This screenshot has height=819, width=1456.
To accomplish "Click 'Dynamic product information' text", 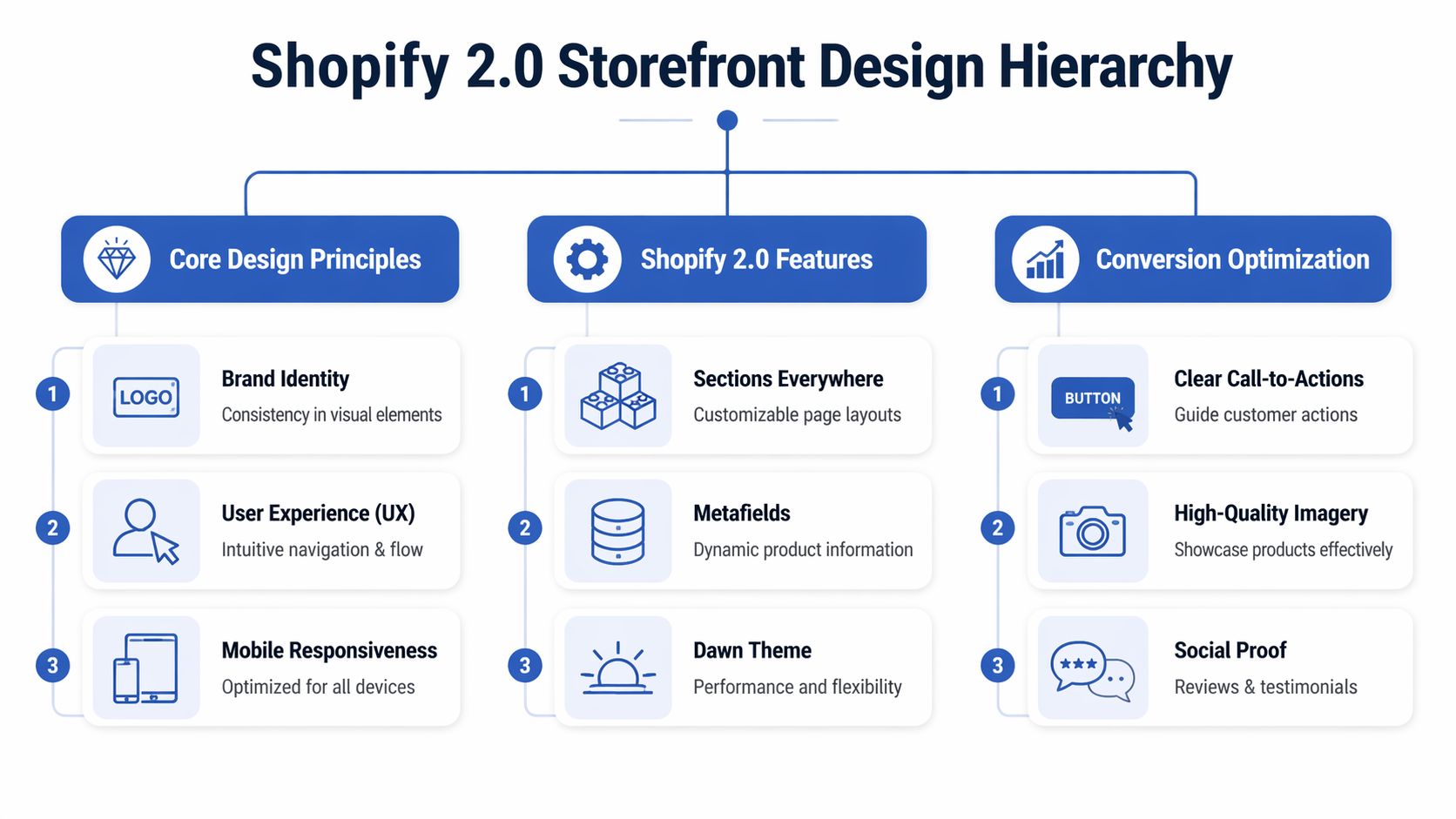I will (x=803, y=550).
